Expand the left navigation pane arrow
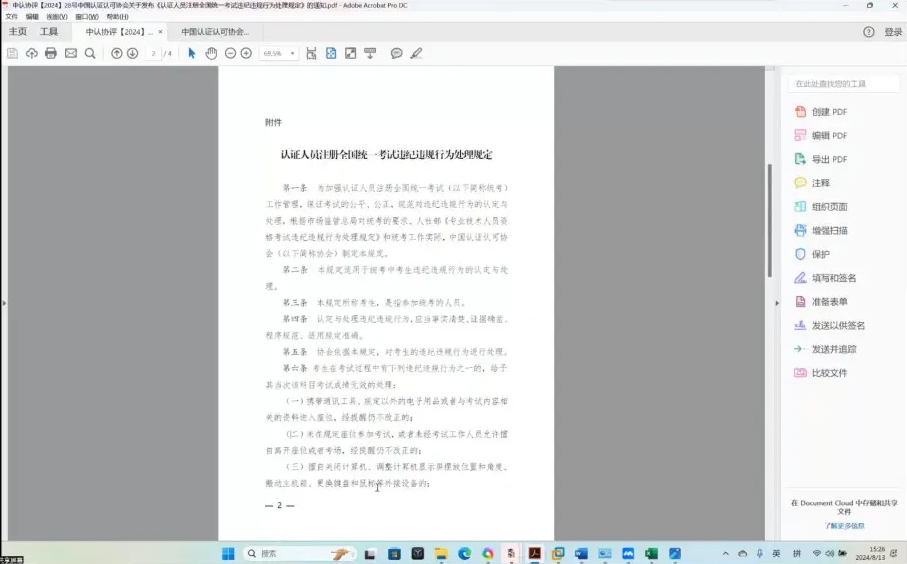907x564 pixels. [x=3, y=303]
